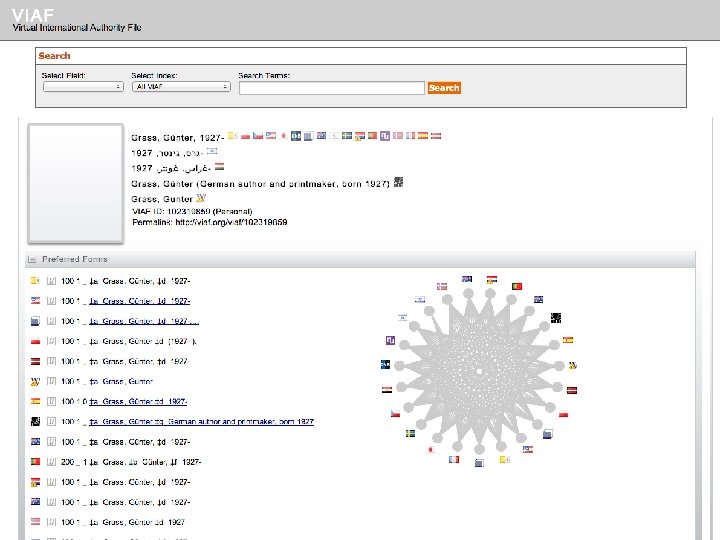720x540 pixels.
Task: Click Spain flag in Preferred Forms list
Action: click(35, 401)
